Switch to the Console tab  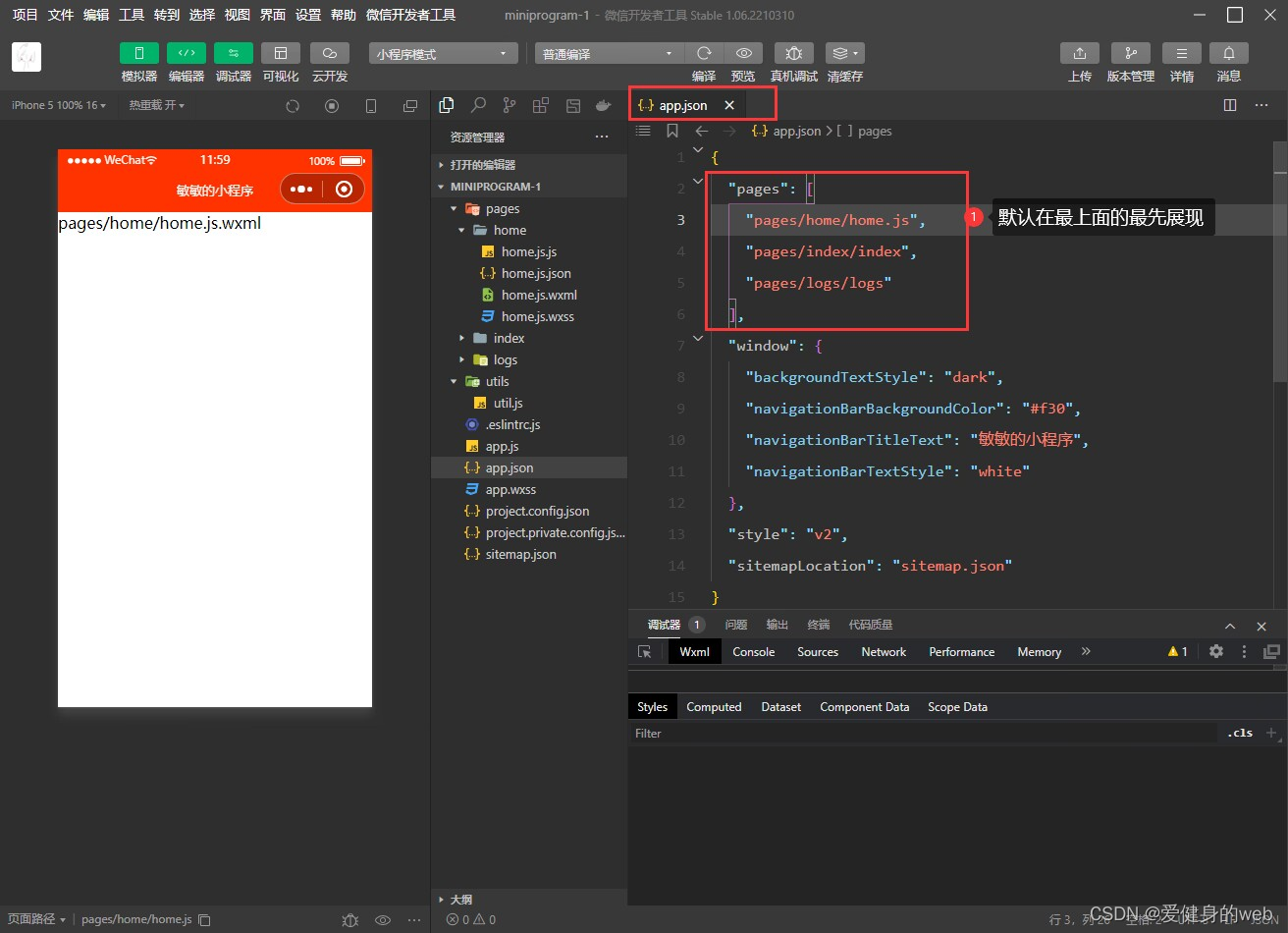754,651
